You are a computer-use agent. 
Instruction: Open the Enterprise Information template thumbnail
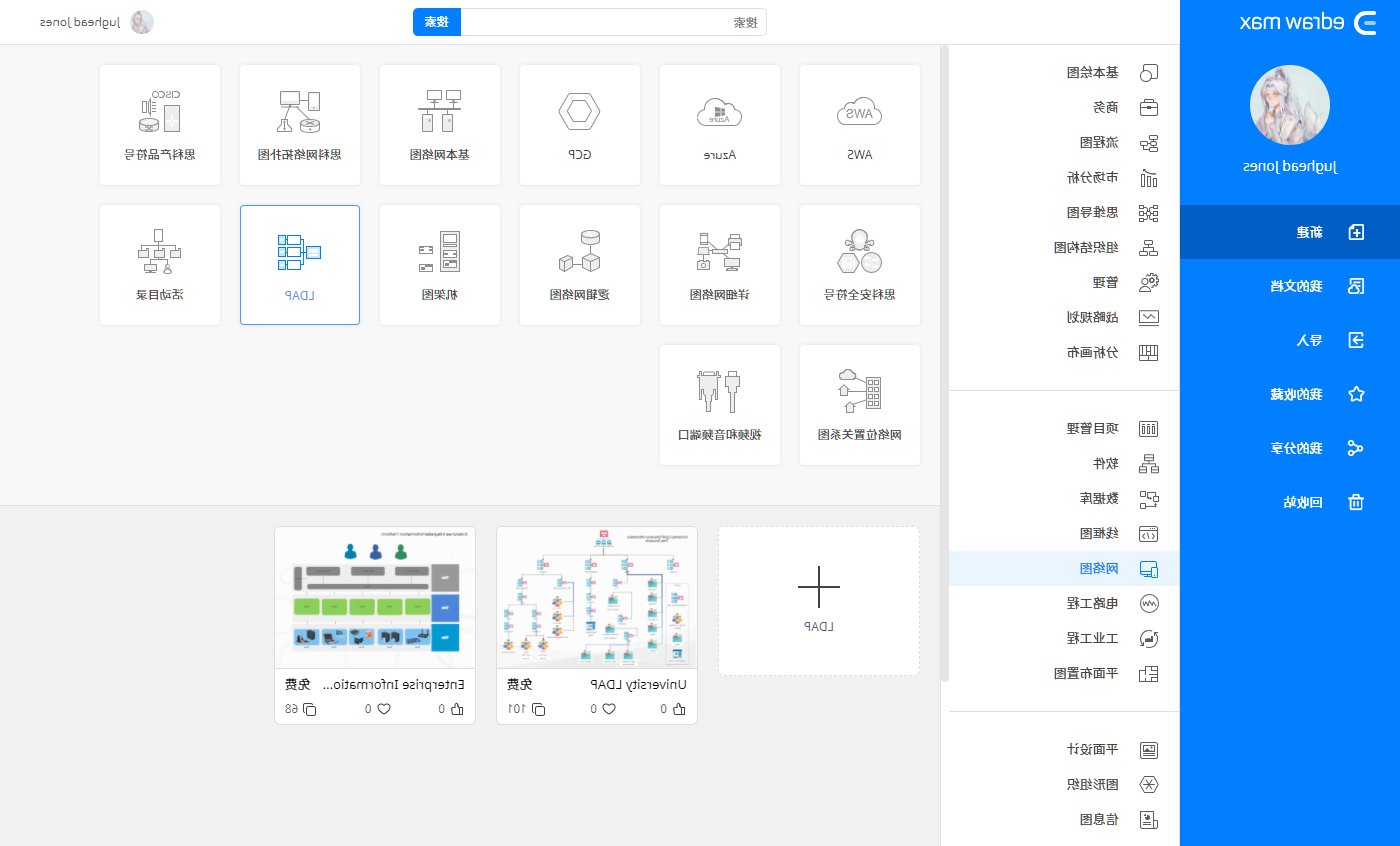375,598
